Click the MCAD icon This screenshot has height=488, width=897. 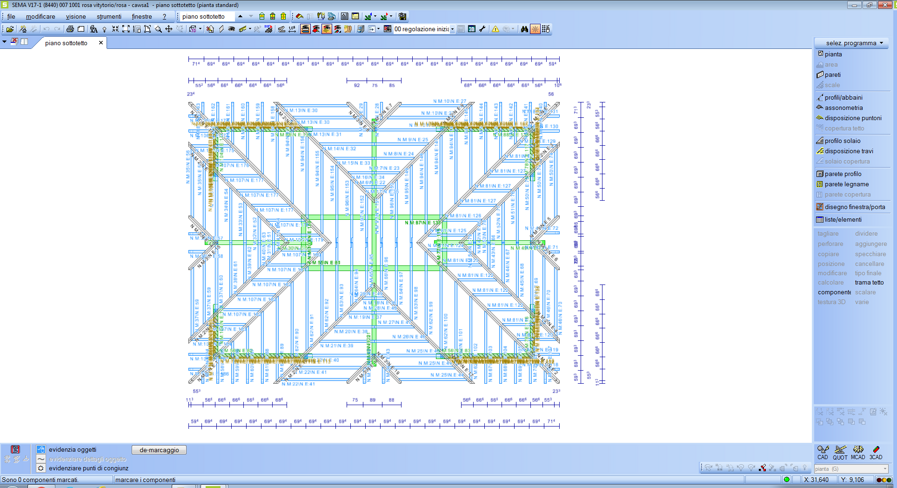858,452
